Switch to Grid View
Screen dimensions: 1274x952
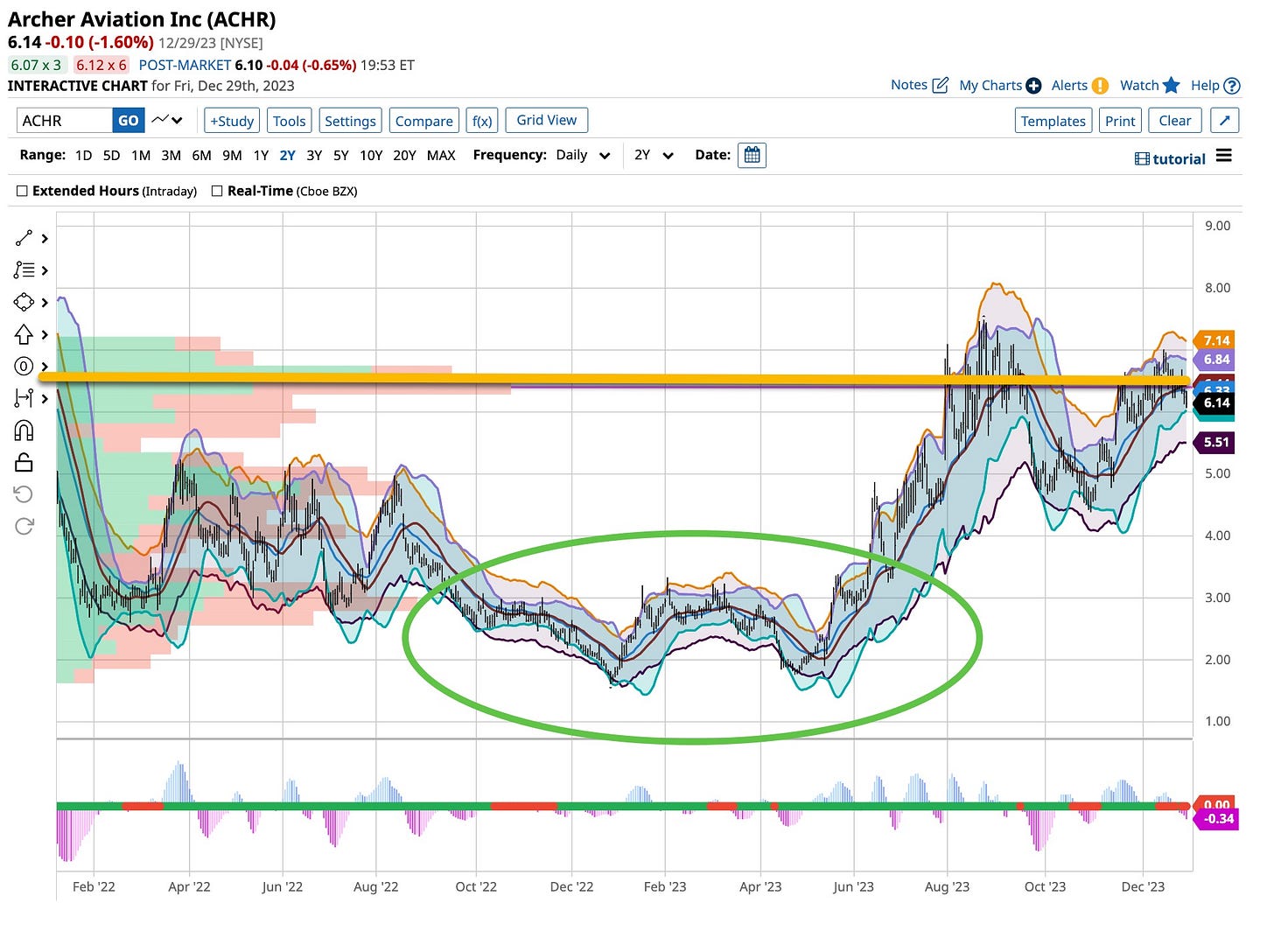click(x=547, y=120)
